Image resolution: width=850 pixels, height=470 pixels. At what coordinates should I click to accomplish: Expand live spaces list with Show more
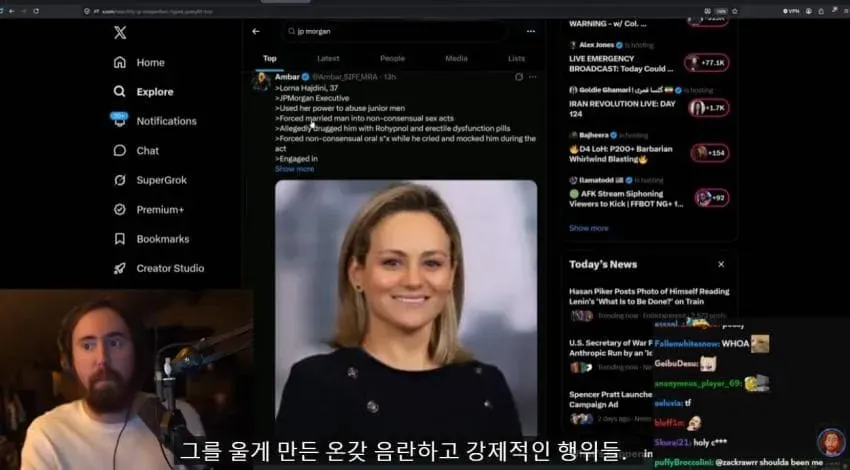(x=589, y=228)
